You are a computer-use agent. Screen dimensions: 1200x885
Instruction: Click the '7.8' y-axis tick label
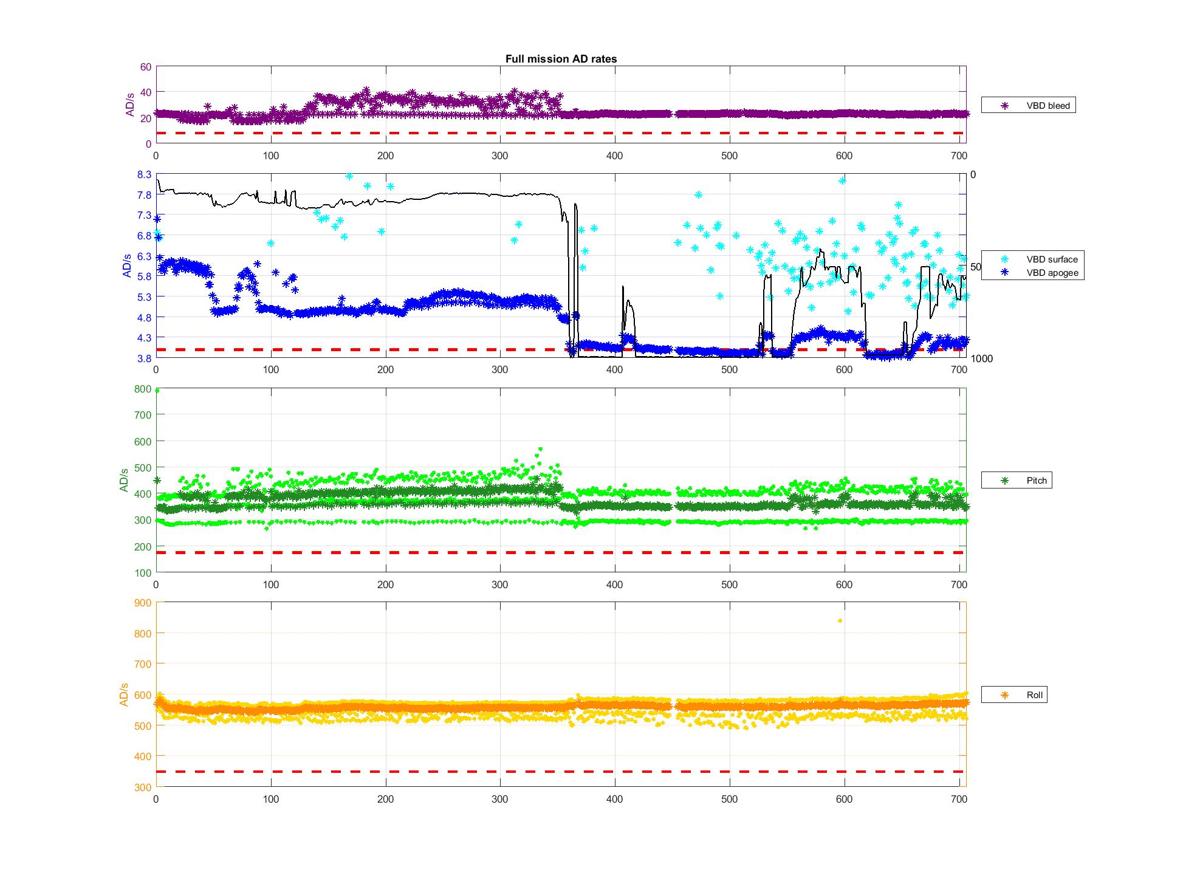pos(145,195)
